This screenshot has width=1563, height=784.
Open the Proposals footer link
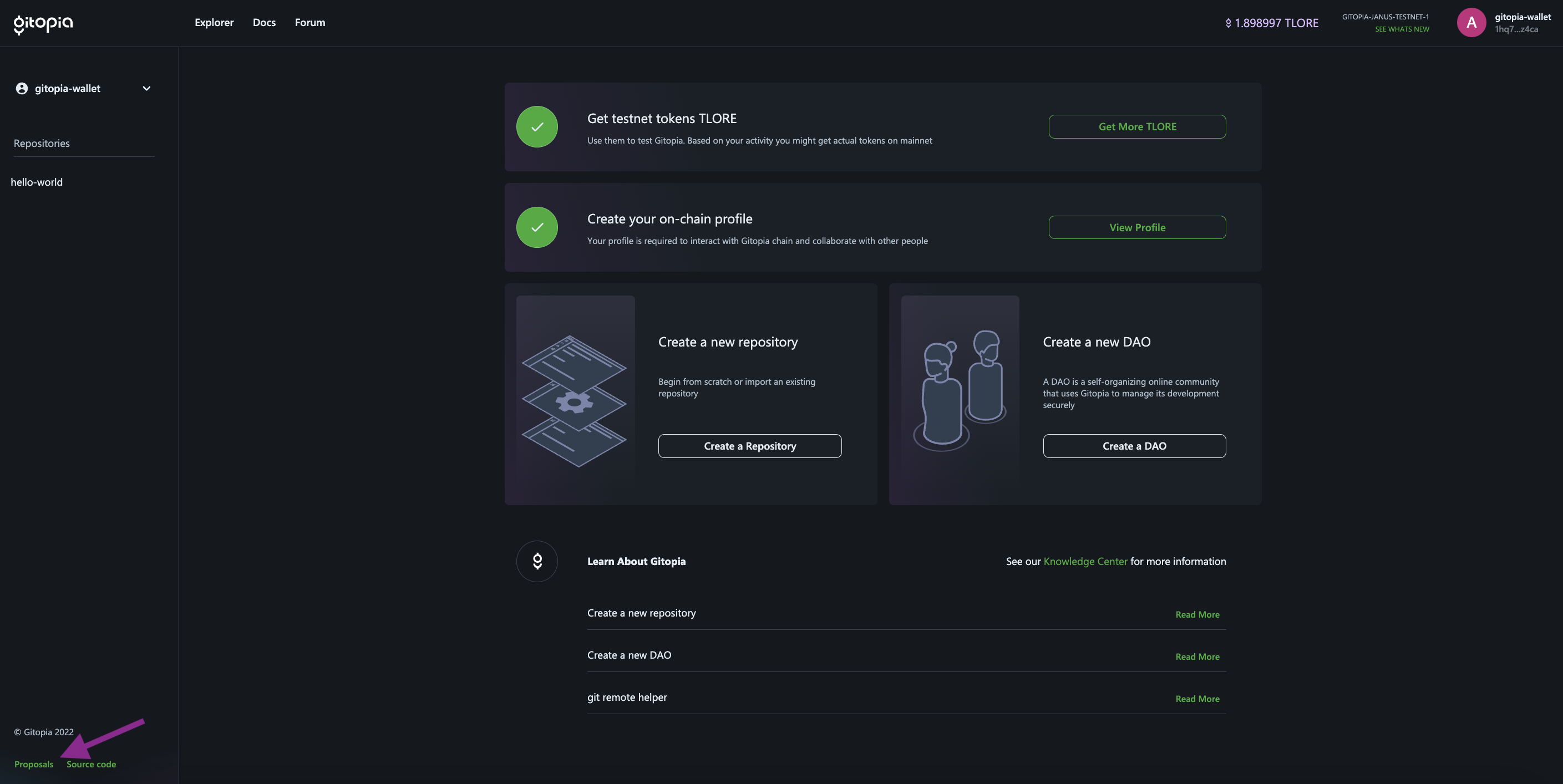34,764
